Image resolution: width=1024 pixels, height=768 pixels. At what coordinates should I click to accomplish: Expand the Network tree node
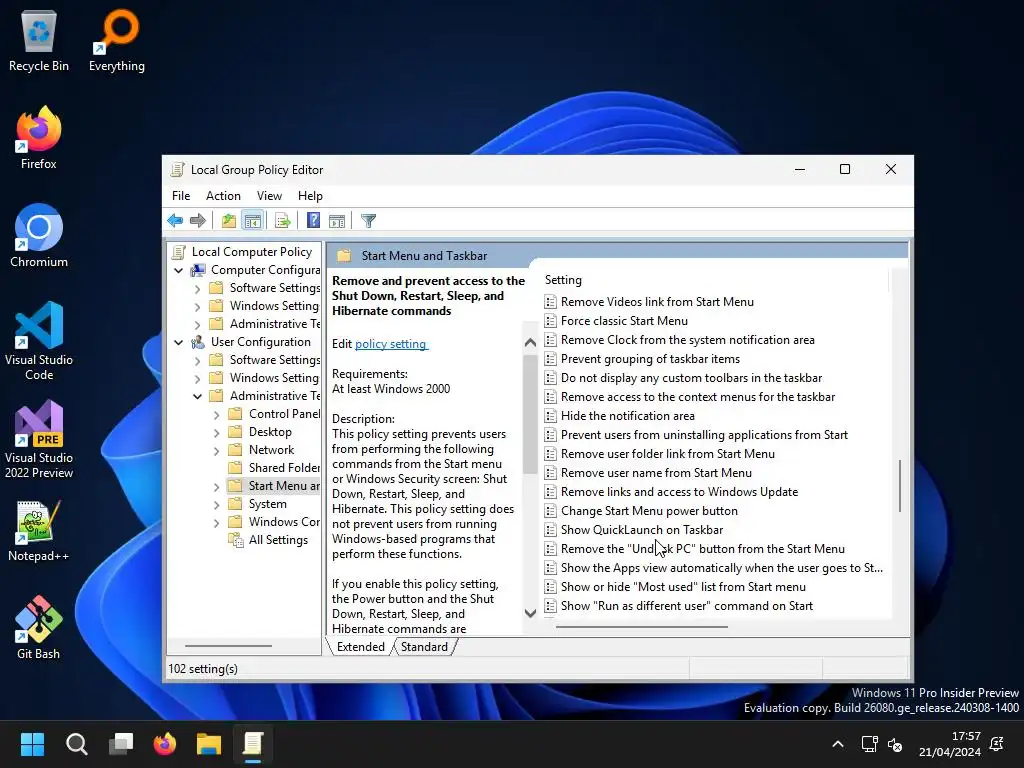click(x=216, y=451)
